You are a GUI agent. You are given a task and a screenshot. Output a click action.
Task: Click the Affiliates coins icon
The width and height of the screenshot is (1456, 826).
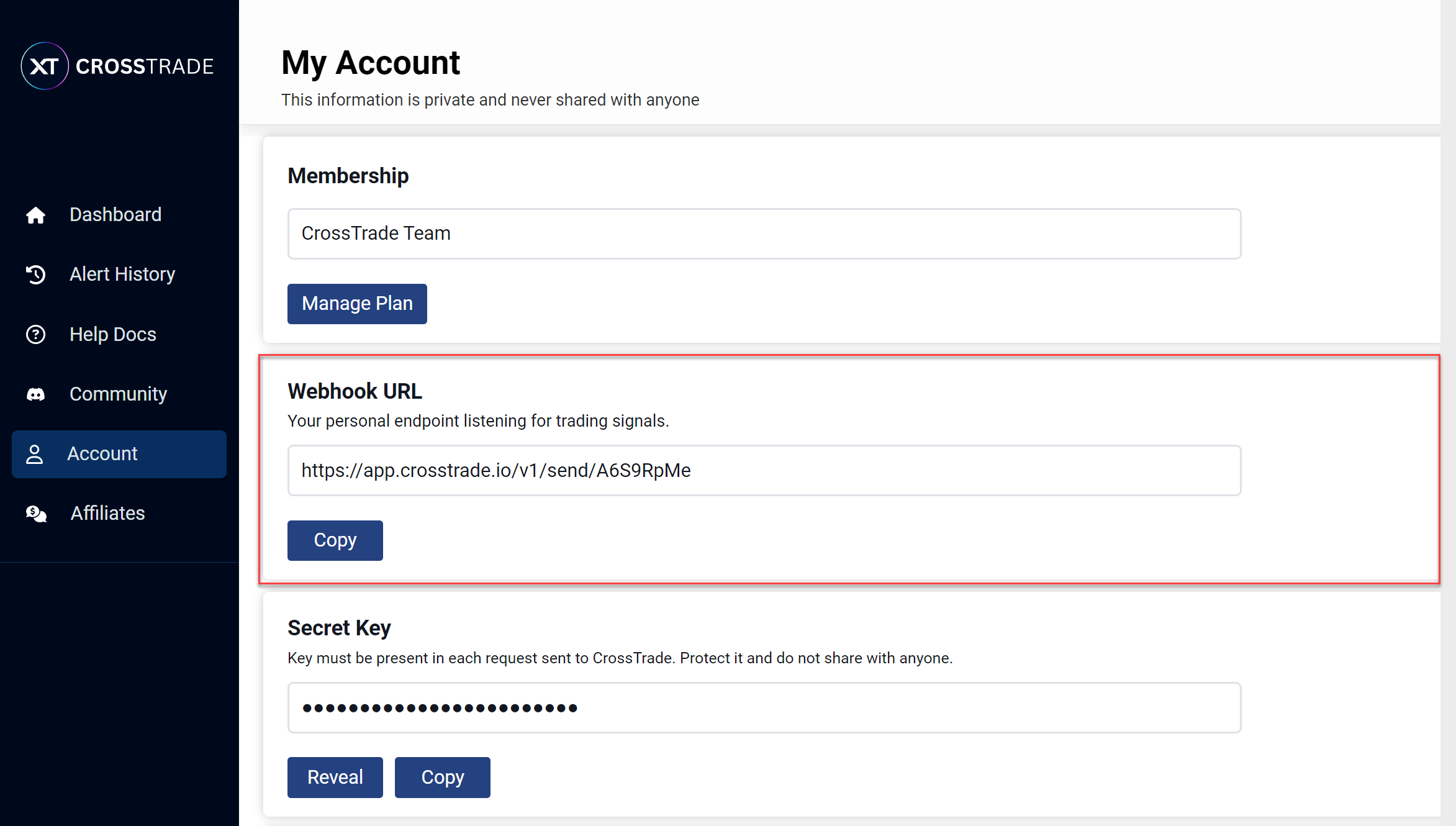[x=36, y=514]
